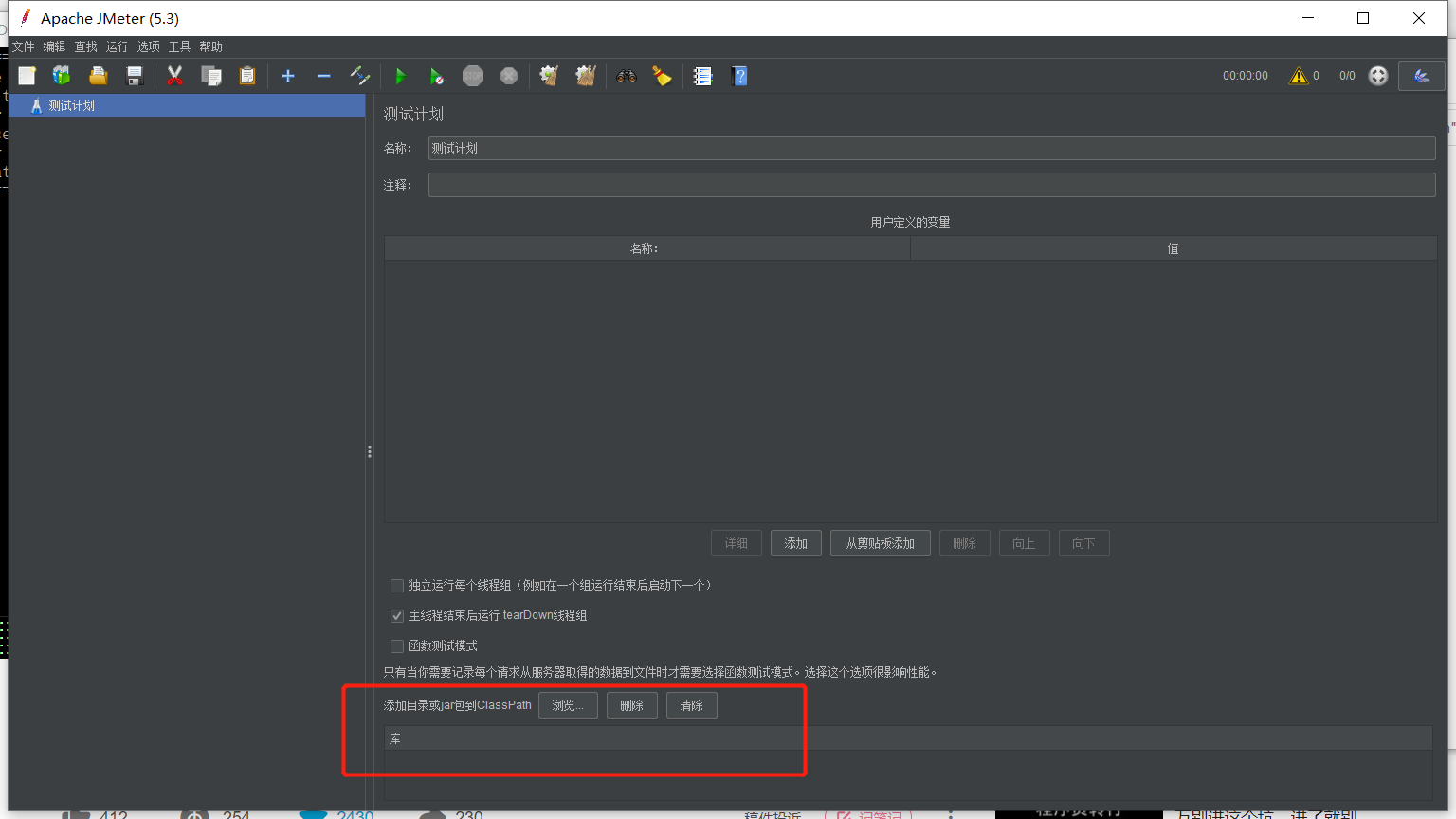Click the 名称 column header in variables table
The width and height of the screenshot is (1456, 819).
point(647,248)
